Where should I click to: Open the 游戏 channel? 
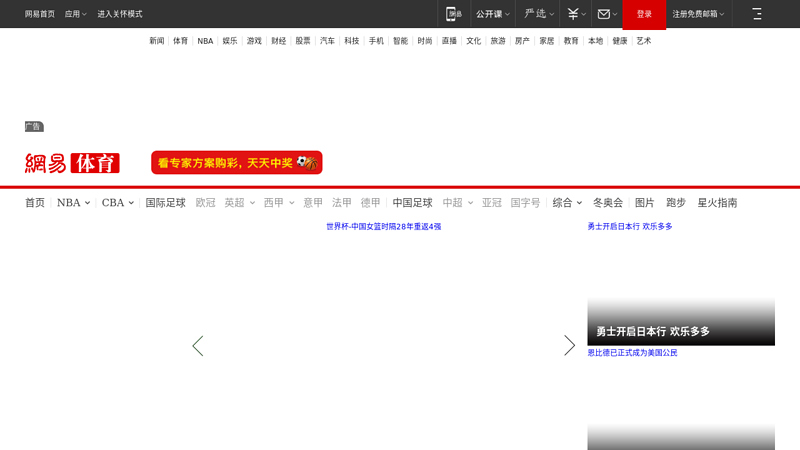(x=254, y=41)
